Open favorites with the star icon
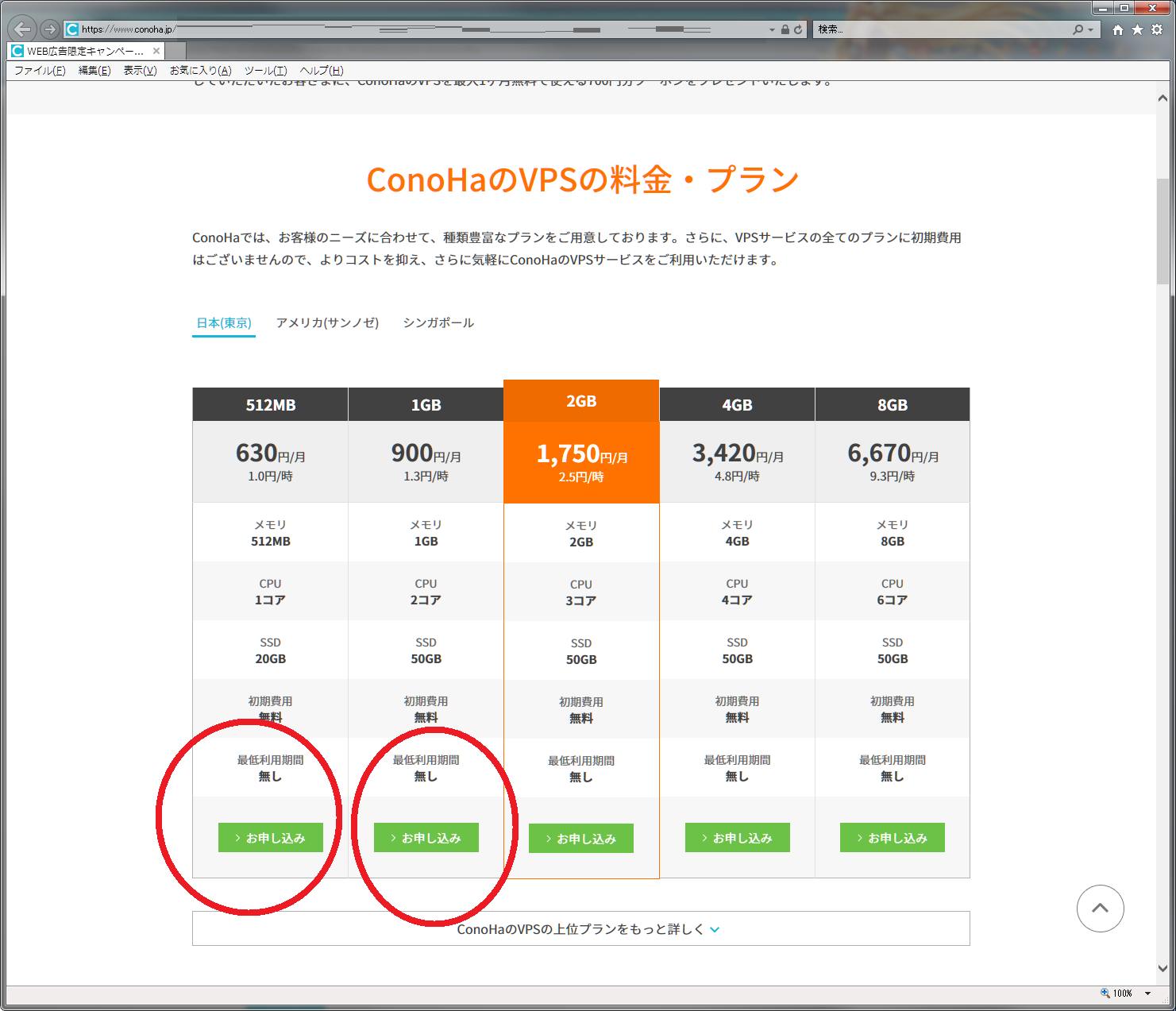This screenshot has width=1176, height=1011. (1137, 29)
